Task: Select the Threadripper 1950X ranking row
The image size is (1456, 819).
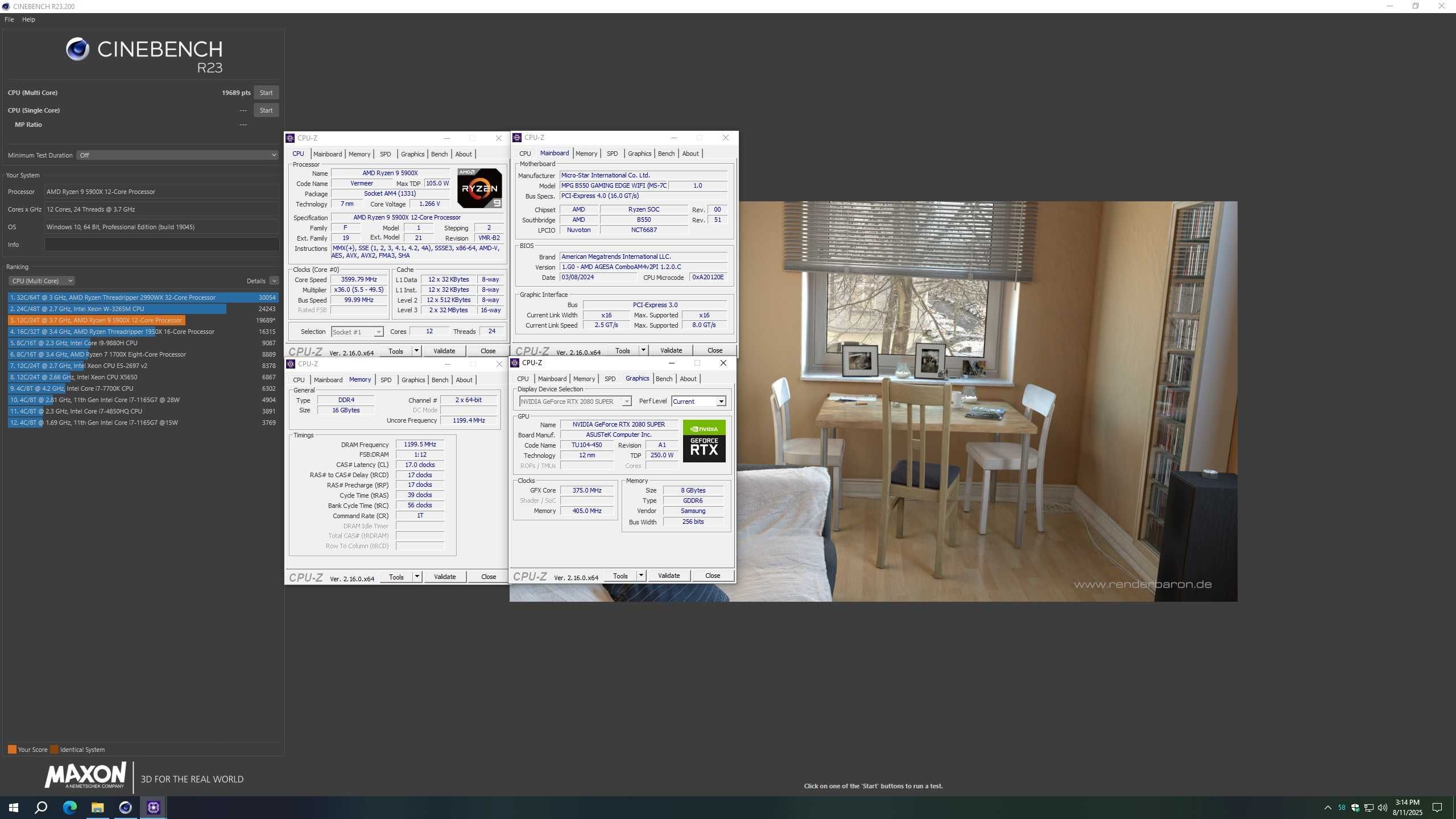Action: tap(142, 332)
